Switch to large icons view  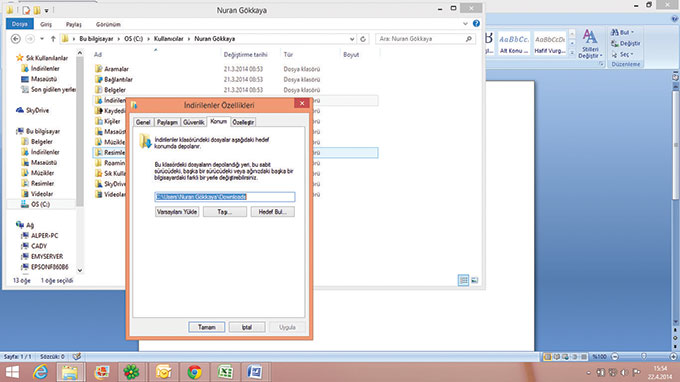pos(475,281)
